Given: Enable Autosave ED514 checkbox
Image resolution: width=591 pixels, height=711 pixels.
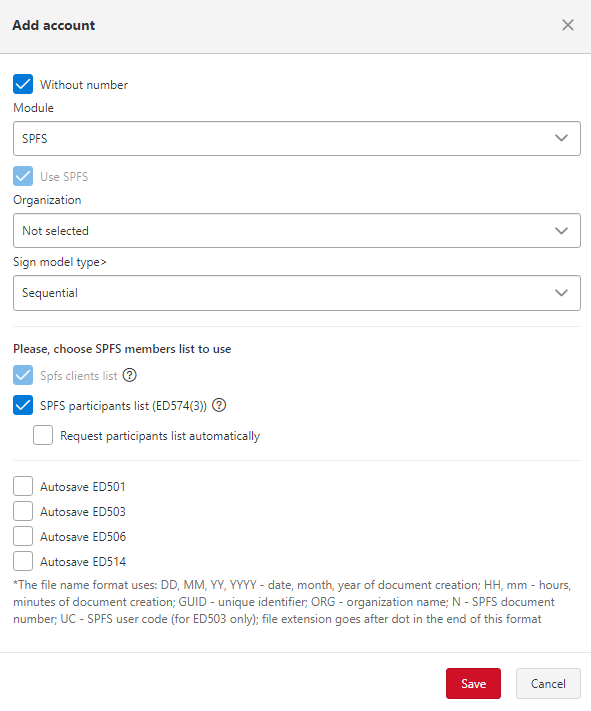Looking at the screenshot, I should click(x=23, y=561).
